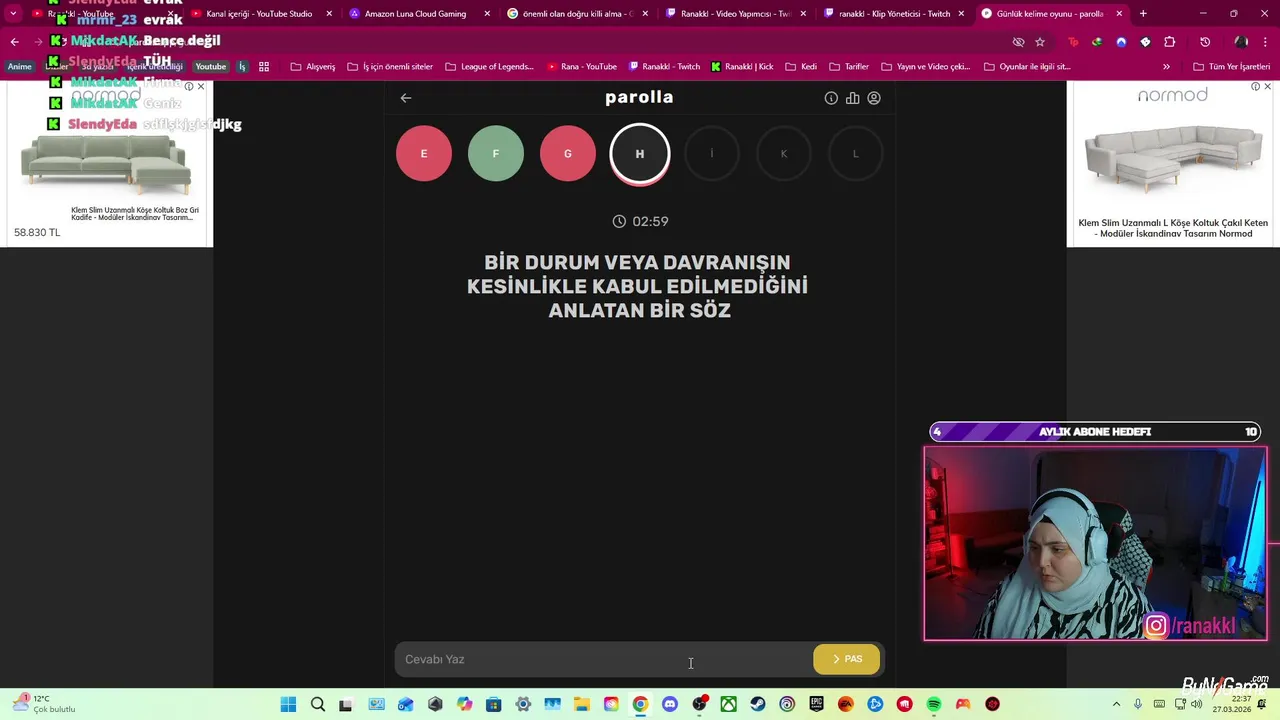Open the Chrome extensions puzzle icon

(1169, 42)
